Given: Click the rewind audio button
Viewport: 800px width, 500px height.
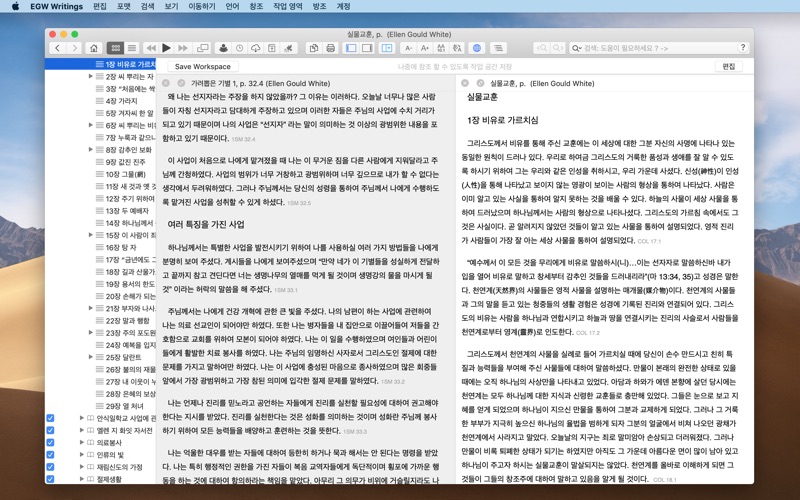Looking at the screenshot, I should (151, 48).
